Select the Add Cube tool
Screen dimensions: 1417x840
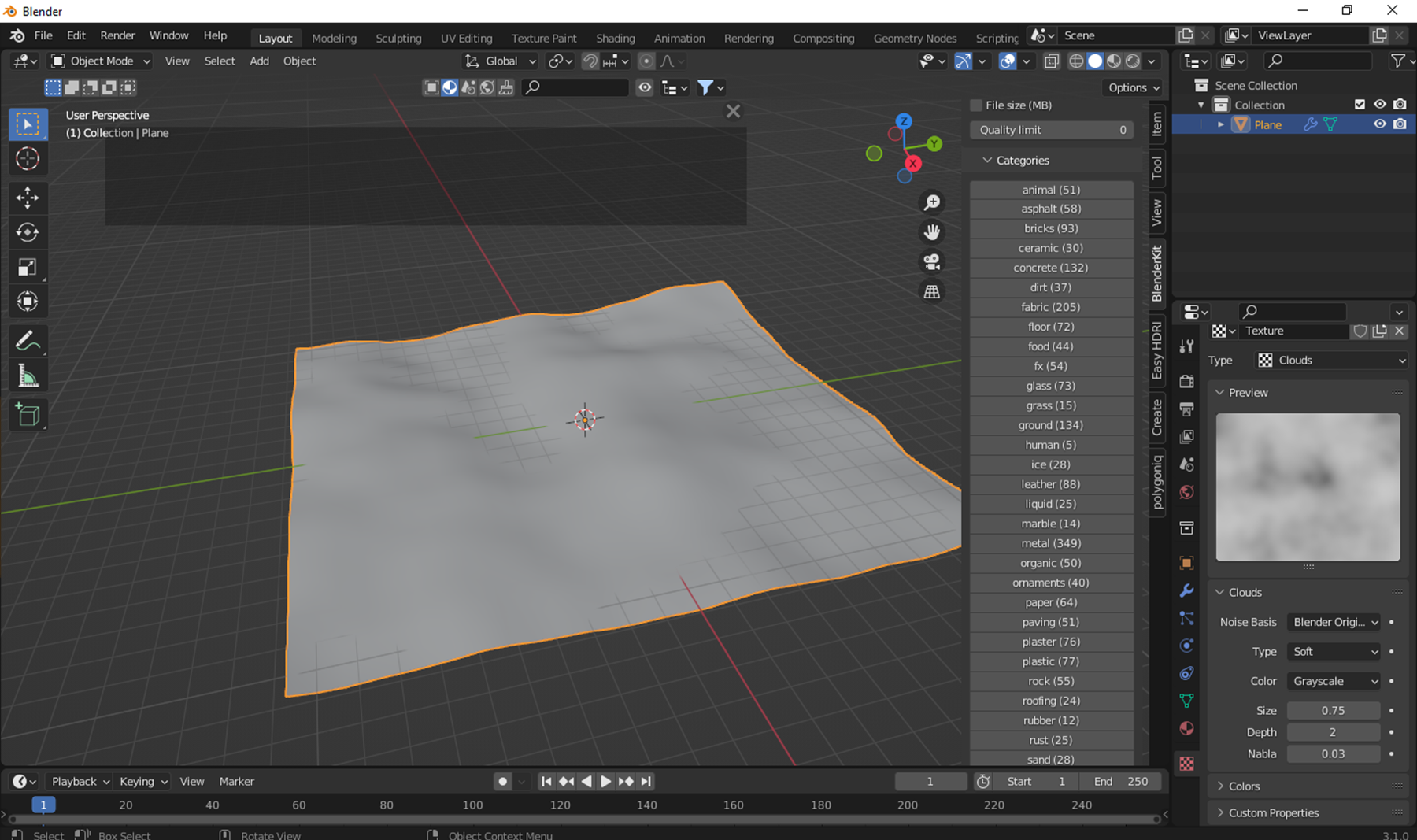click(x=28, y=415)
